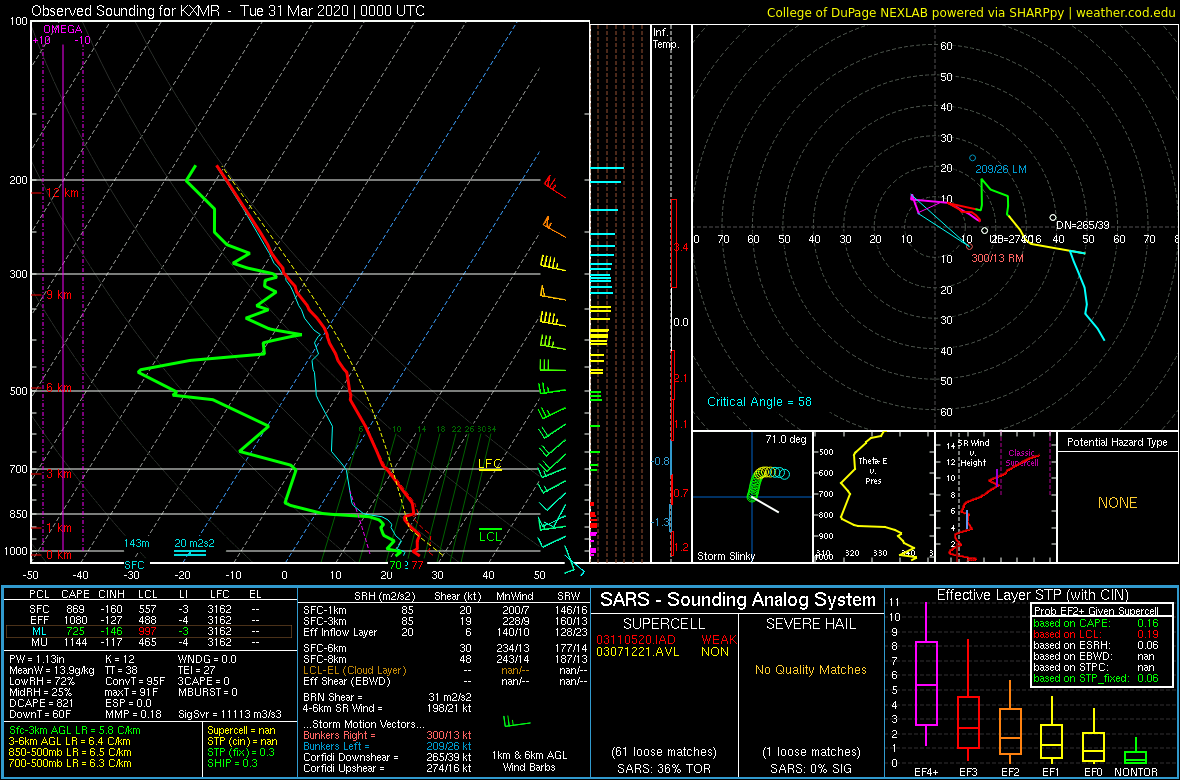Screen dimensions: 1180x780
Task: Click '700-500mb LR = 6.3 C/km'
Action: click(x=70, y=763)
